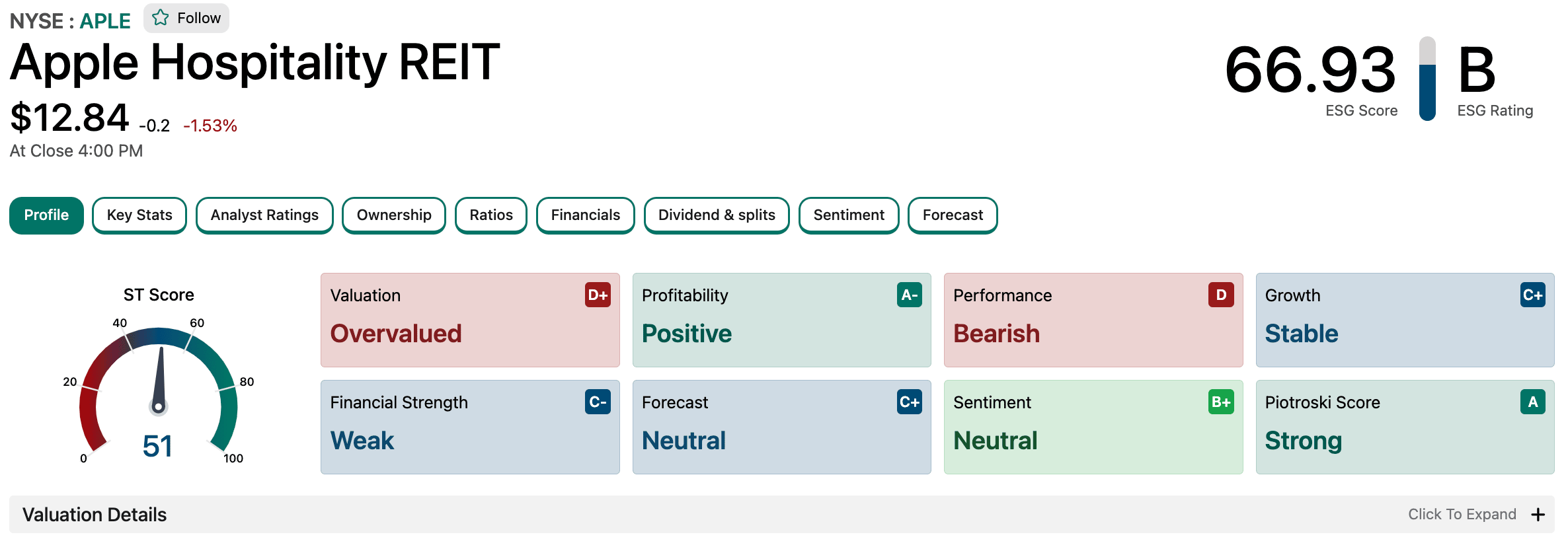This screenshot has width=1568, height=551.
Task: Open the Valuation Details section header
Action: click(x=782, y=515)
